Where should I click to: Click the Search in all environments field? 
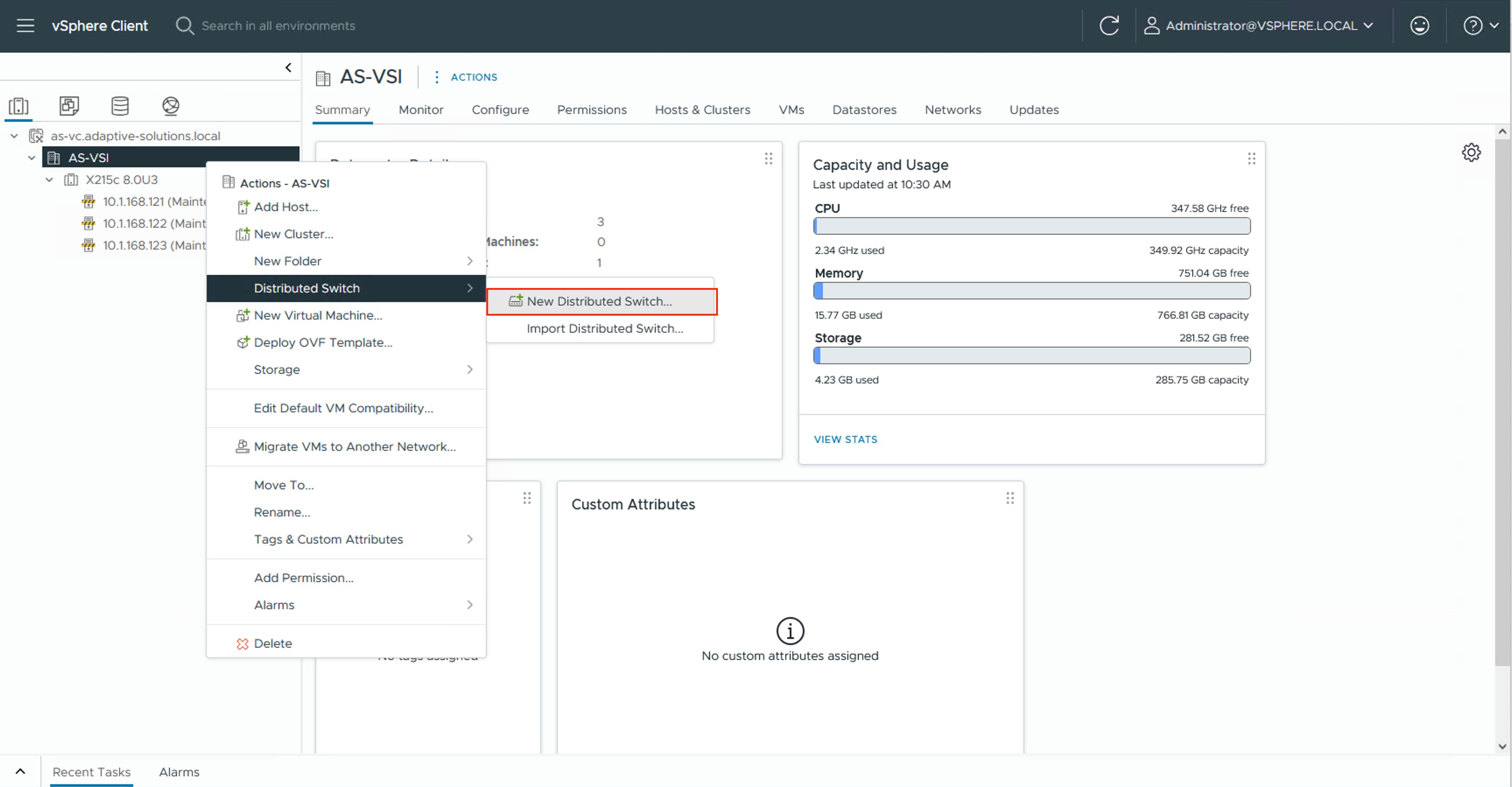pos(278,25)
